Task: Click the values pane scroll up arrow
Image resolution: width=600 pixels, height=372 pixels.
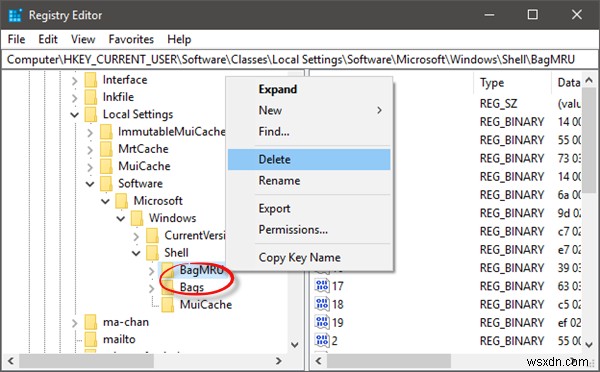Action: (x=589, y=80)
